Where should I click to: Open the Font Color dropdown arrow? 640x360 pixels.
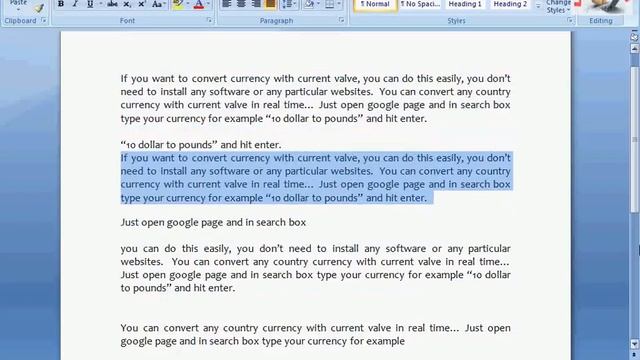(x=208, y=4)
